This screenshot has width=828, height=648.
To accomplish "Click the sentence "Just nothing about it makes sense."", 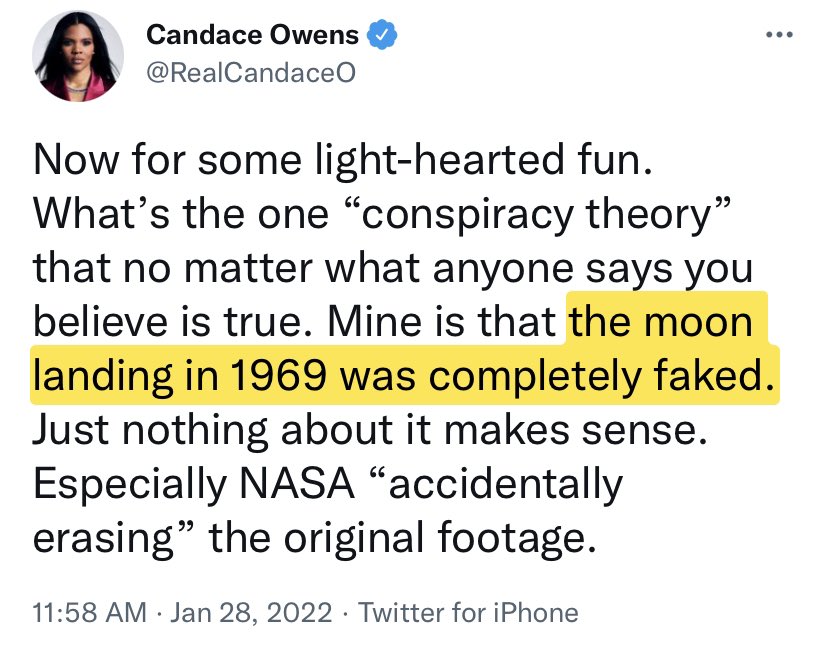I will point(370,429).
